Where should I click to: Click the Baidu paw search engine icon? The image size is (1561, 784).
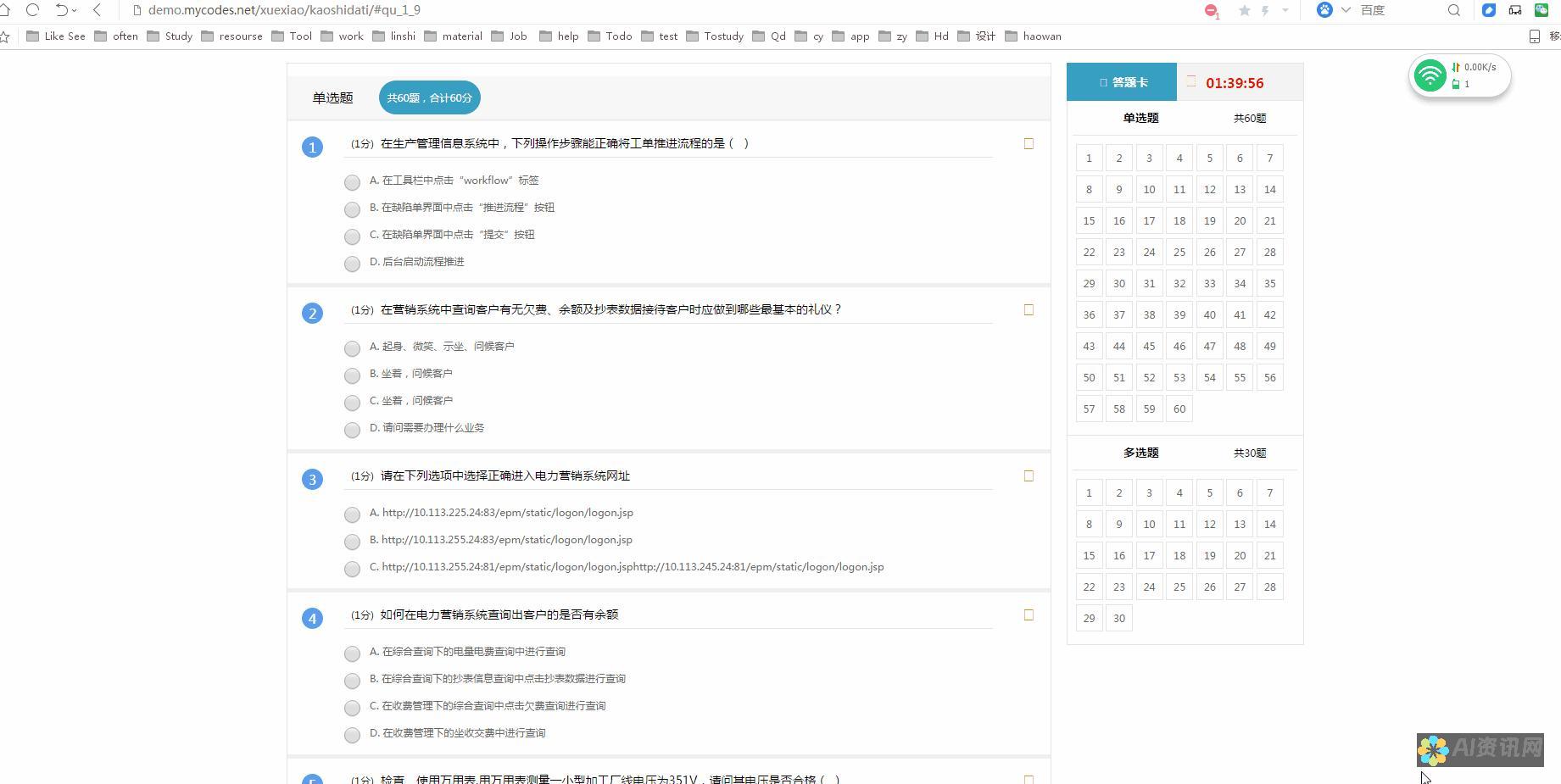click(x=1324, y=10)
